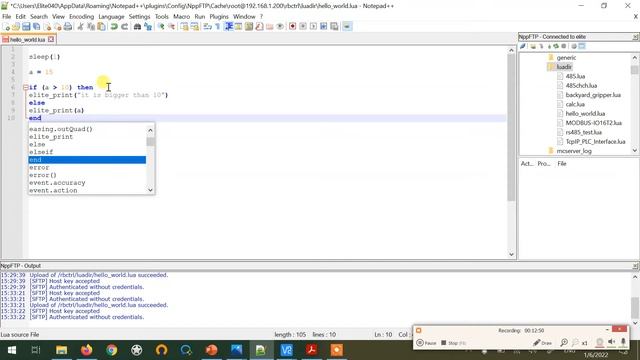Stop the screen recording
The height and width of the screenshot is (360, 640).
point(453,343)
